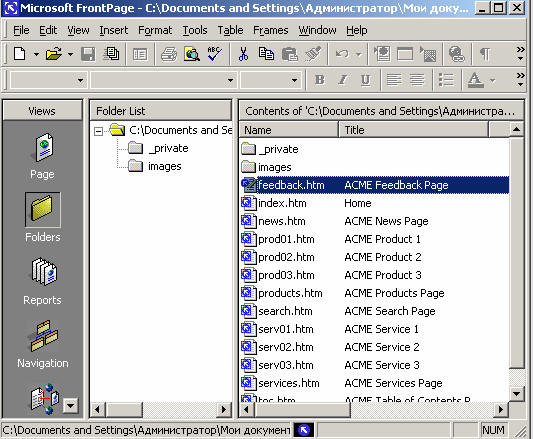Open the Help menu
The image size is (533, 439).
pyautogui.click(x=357, y=30)
